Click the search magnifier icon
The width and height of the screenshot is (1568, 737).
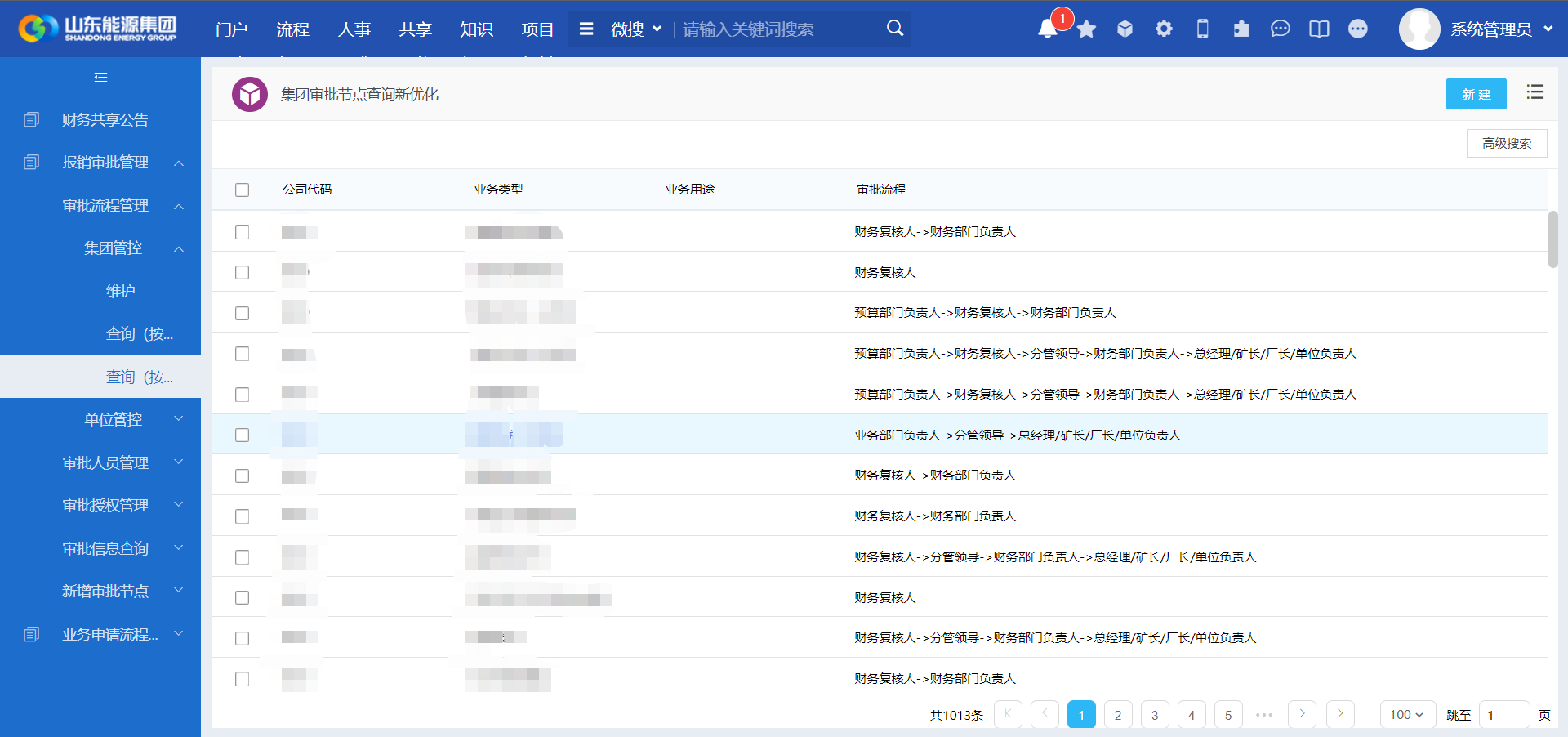coord(895,29)
